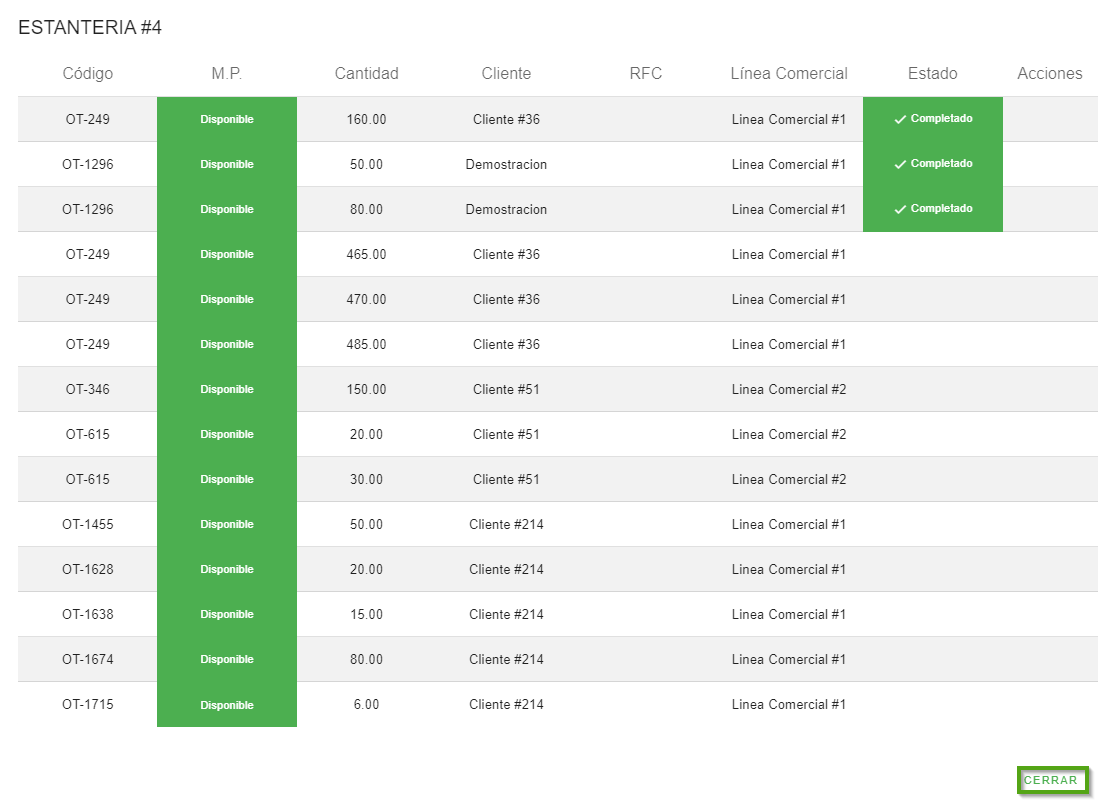Click the Línea Comercial column header
The image size is (1110, 810).
click(x=789, y=73)
